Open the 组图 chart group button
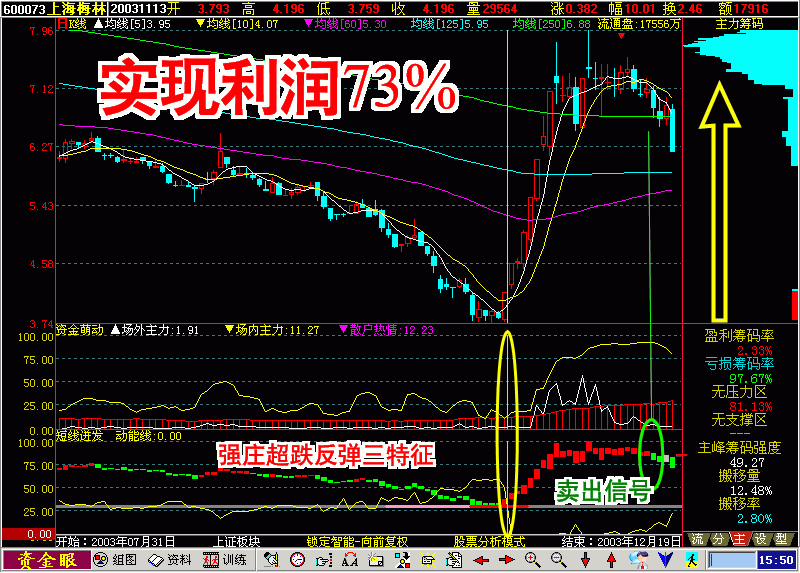The width and height of the screenshot is (800, 573). (115, 560)
